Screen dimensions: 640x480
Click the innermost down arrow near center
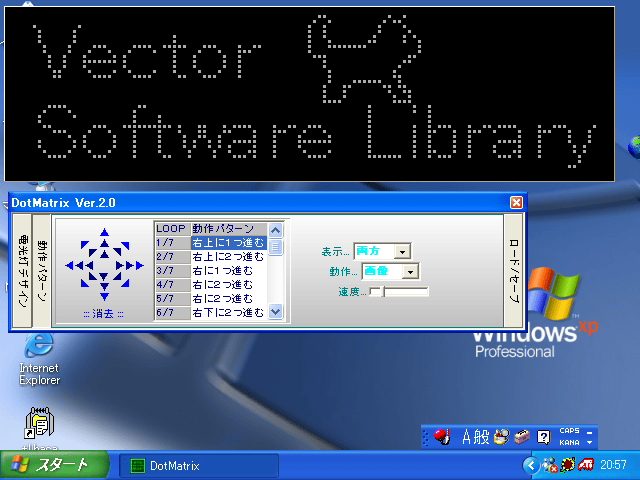pyautogui.click(x=104, y=277)
